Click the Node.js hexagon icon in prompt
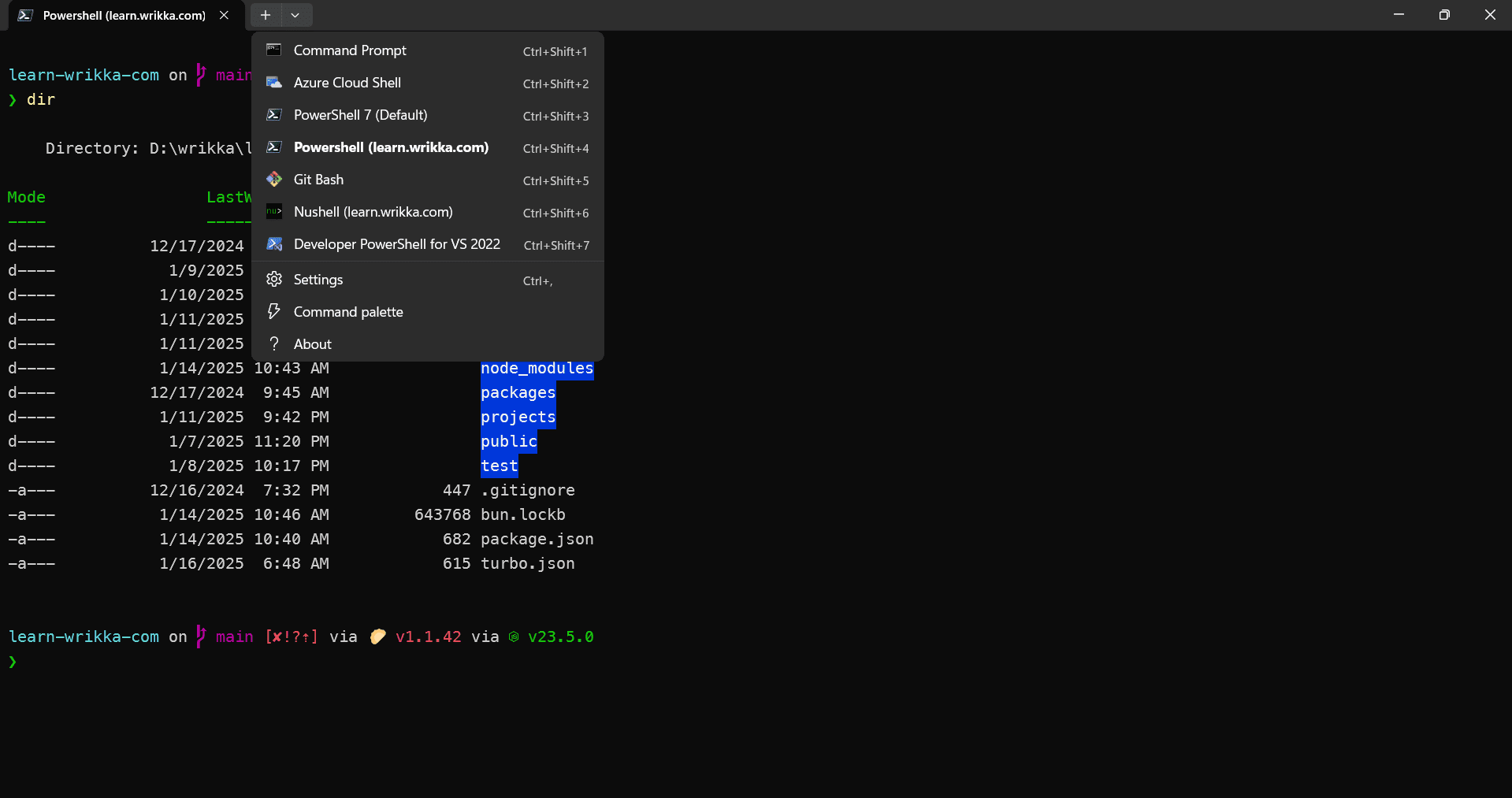1512x798 pixels. [513, 637]
